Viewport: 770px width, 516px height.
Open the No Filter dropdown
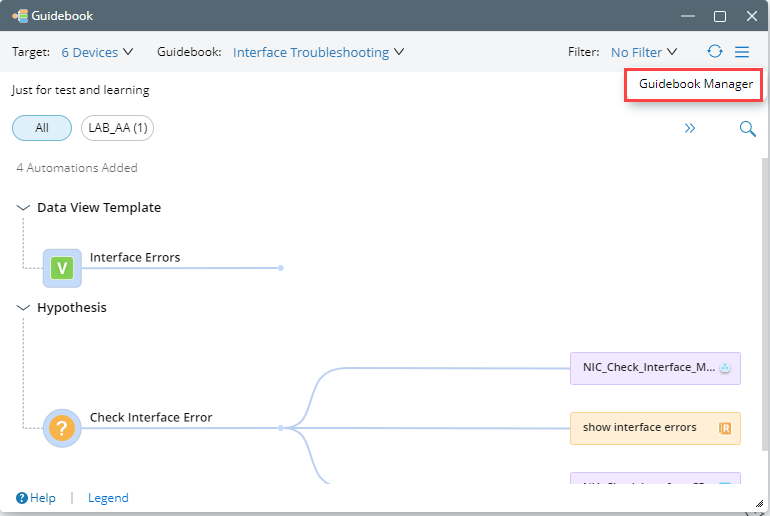point(644,52)
